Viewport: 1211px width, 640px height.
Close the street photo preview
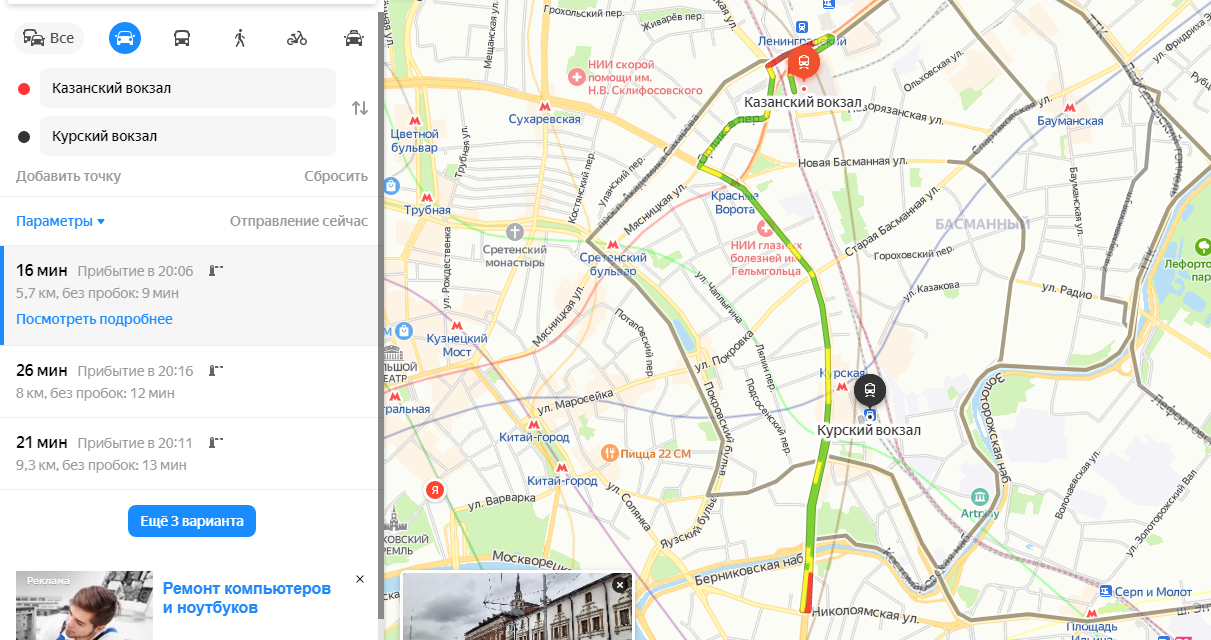[620, 584]
